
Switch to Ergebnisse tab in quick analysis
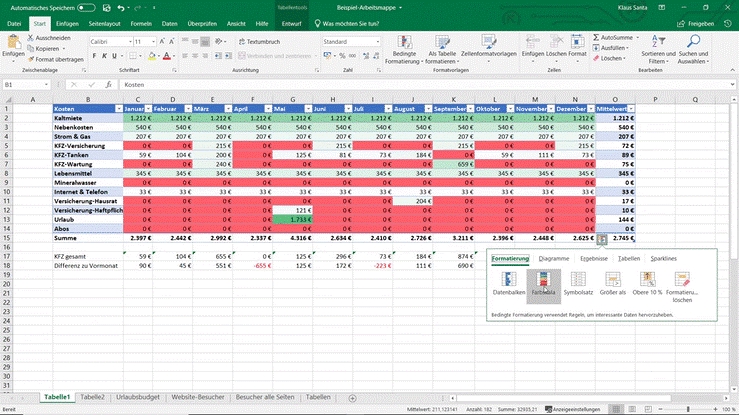point(593,259)
